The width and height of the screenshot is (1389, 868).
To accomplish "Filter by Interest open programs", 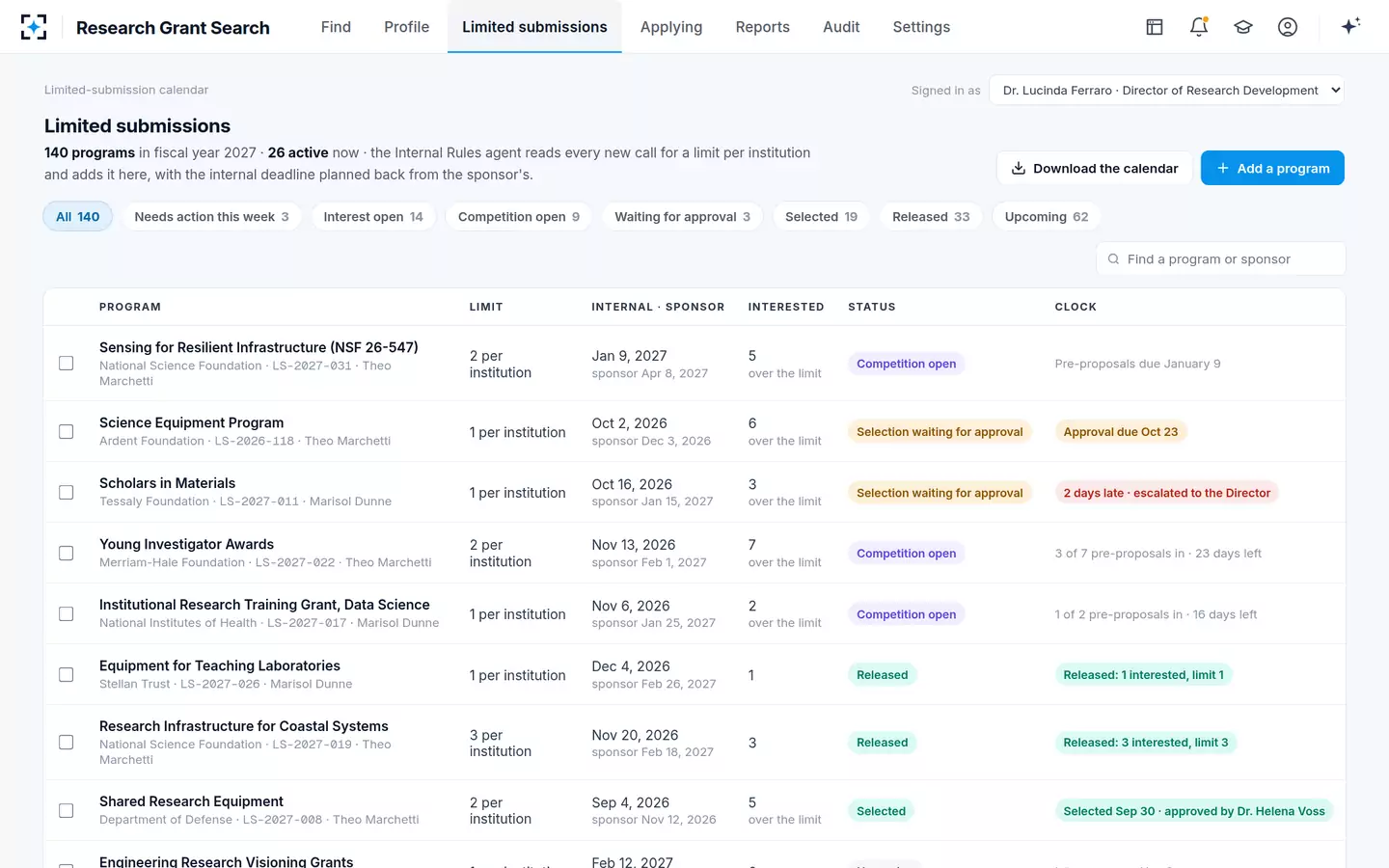I will tap(373, 217).
